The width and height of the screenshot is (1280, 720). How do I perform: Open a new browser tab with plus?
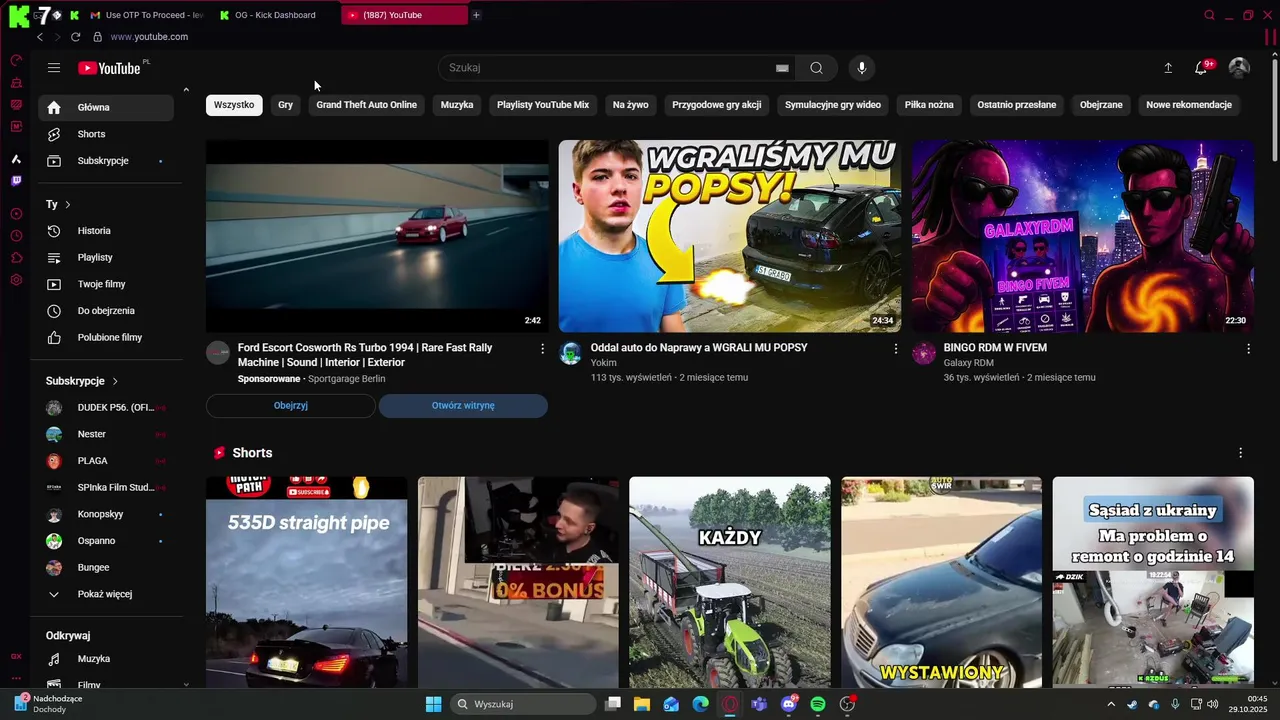pyautogui.click(x=477, y=15)
